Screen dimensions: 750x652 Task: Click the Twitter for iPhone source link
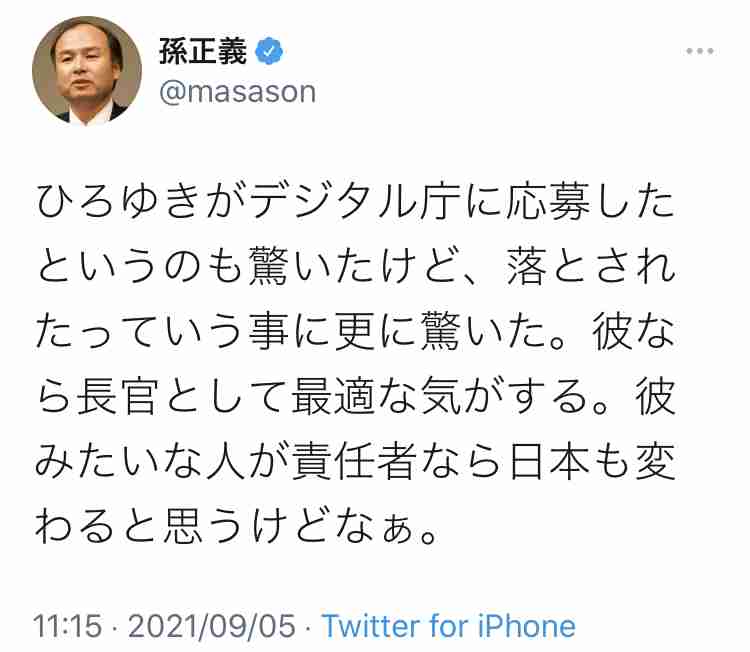[449, 625]
